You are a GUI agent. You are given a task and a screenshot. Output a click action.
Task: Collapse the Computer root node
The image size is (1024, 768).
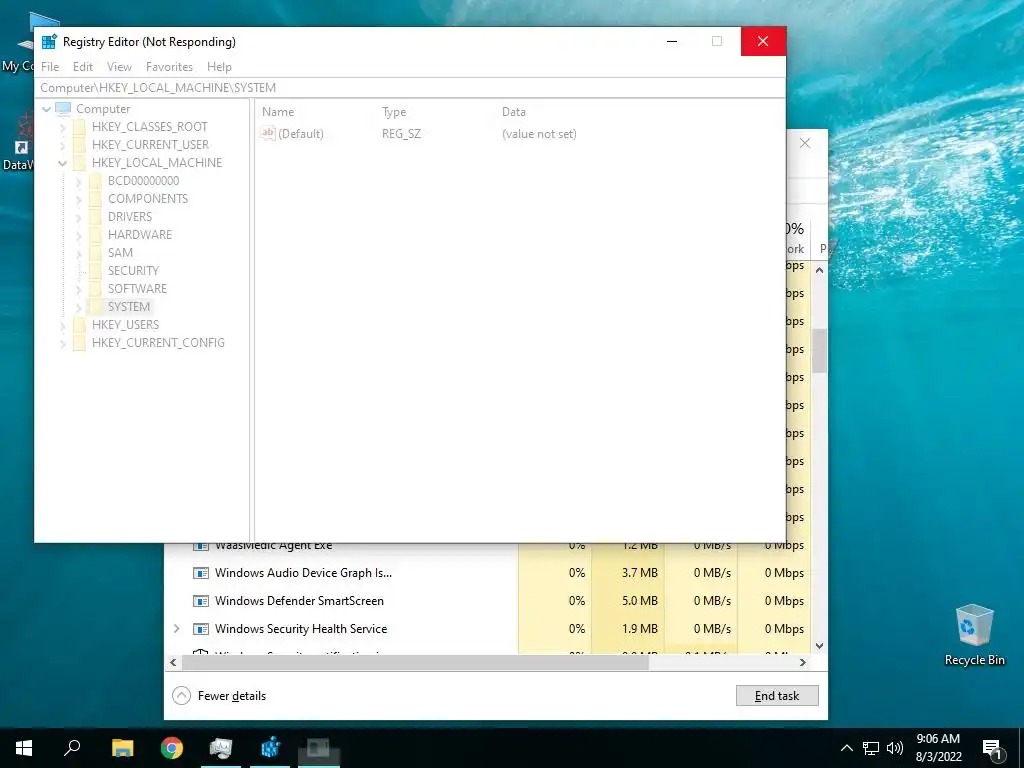[x=46, y=109]
